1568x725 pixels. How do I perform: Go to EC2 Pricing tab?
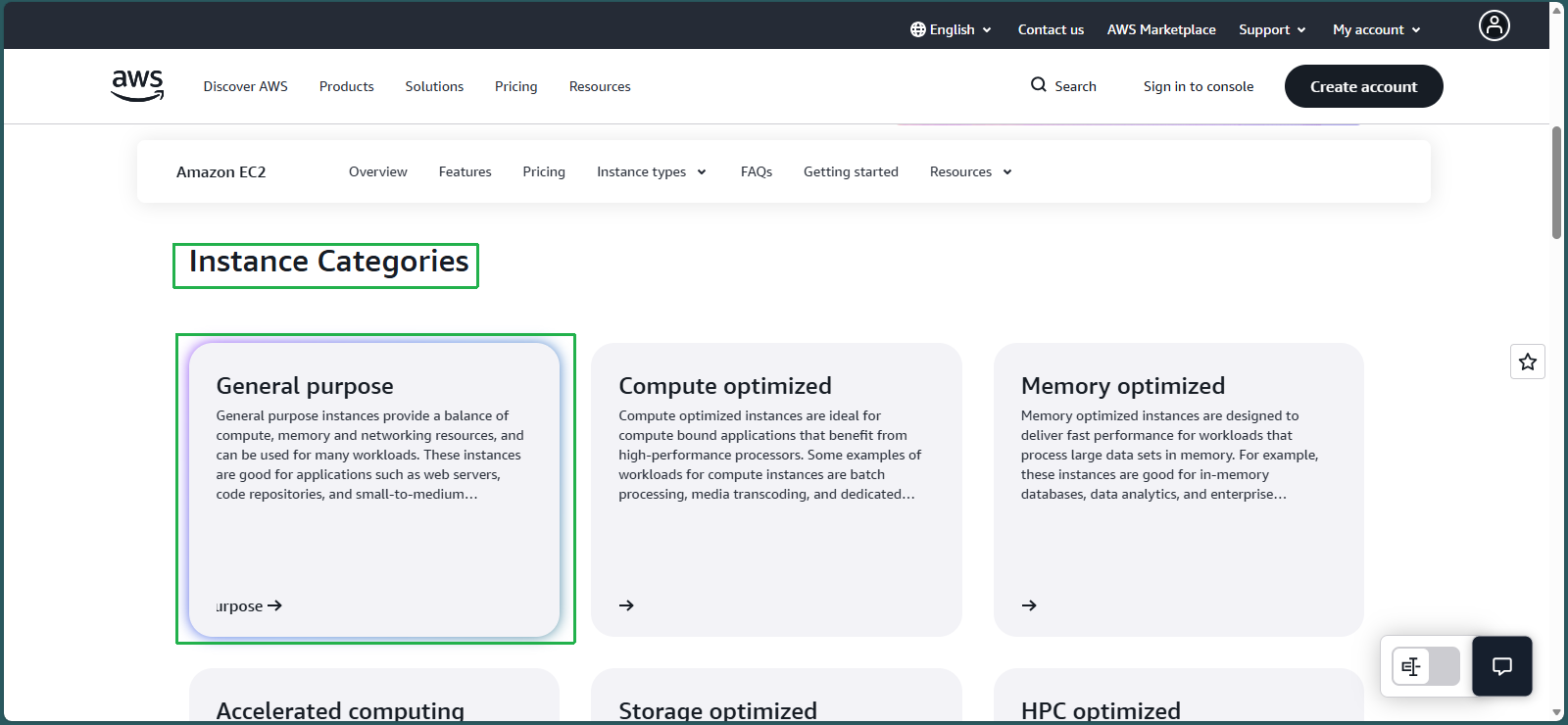point(544,171)
